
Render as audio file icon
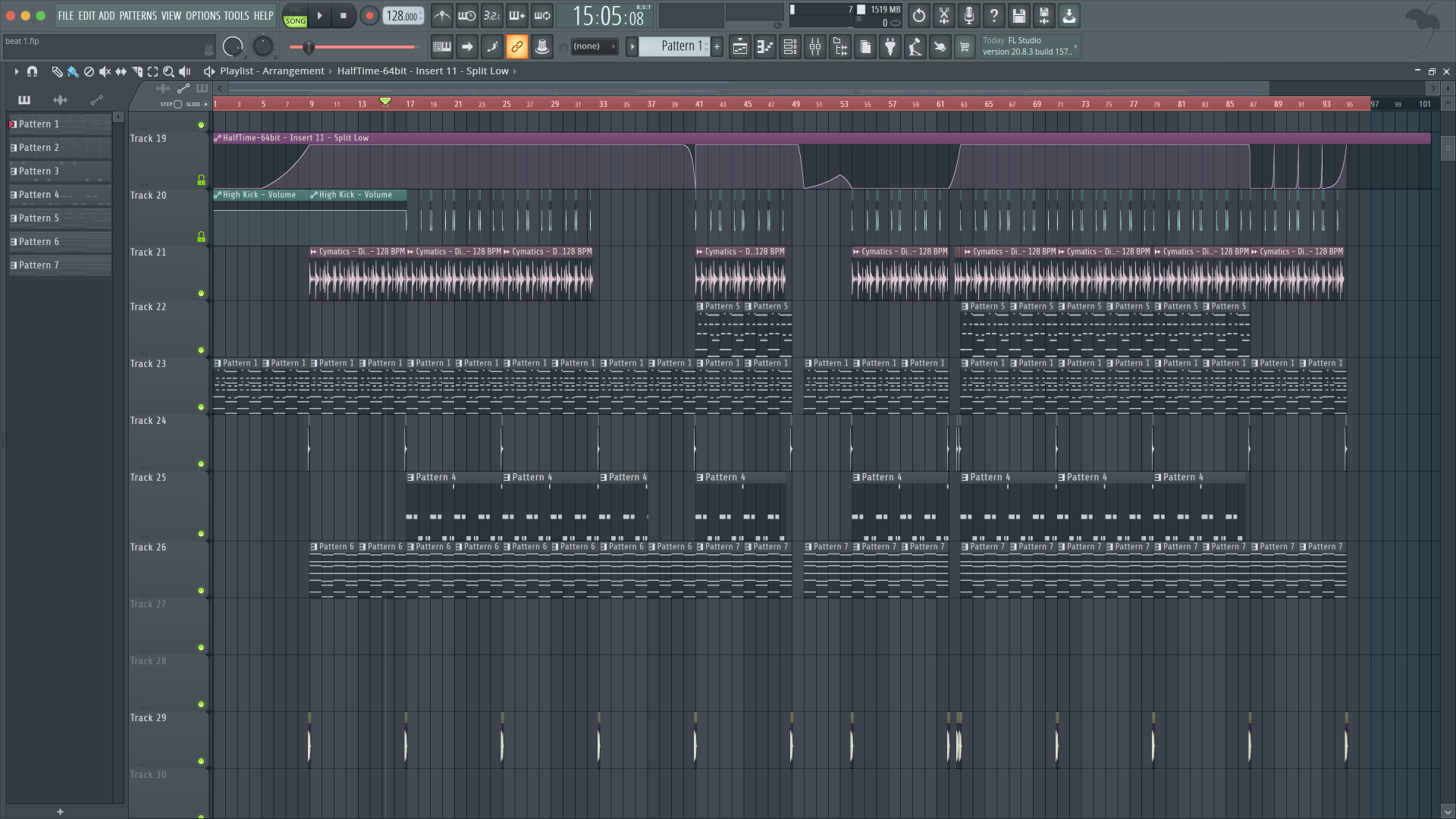(1044, 15)
